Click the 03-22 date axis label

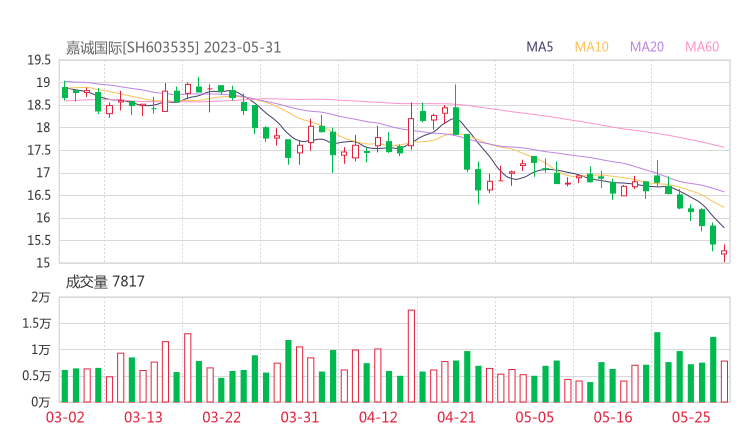(x=221, y=417)
